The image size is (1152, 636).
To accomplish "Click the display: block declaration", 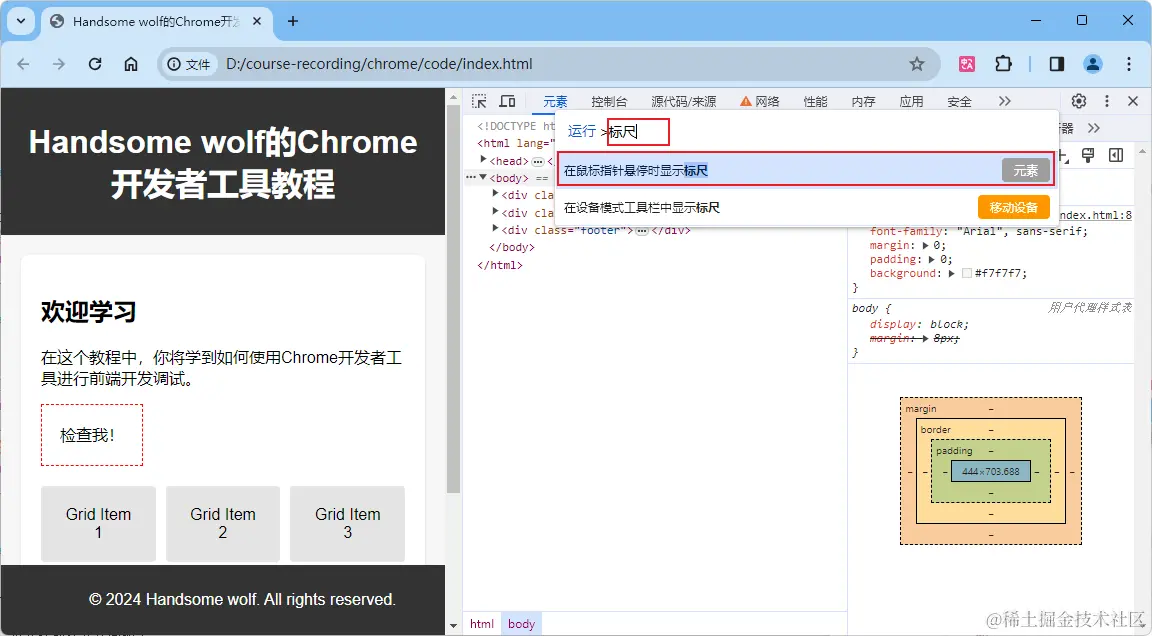I will (x=919, y=324).
